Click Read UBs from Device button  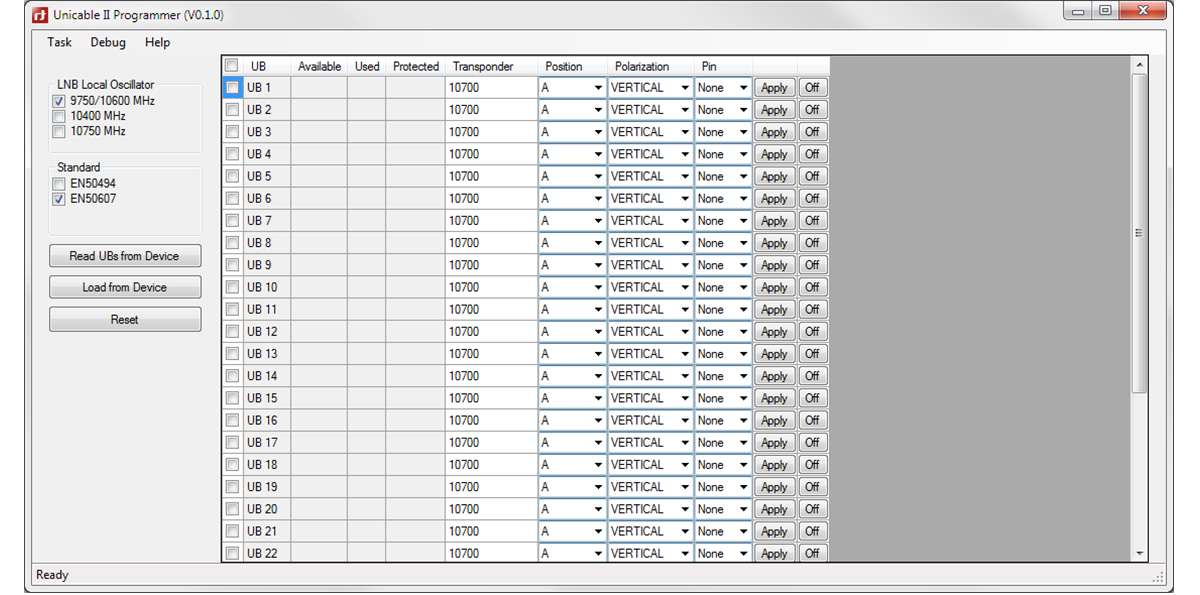point(125,256)
